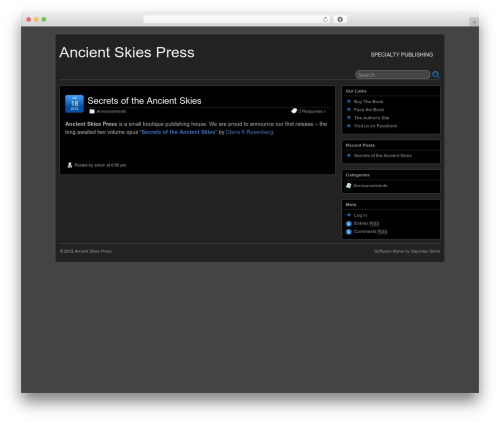Screen dimensions: 500x423
Task: Open Secrets of the Ancient Skies in Recent Posts
Action: click(x=383, y=156)
